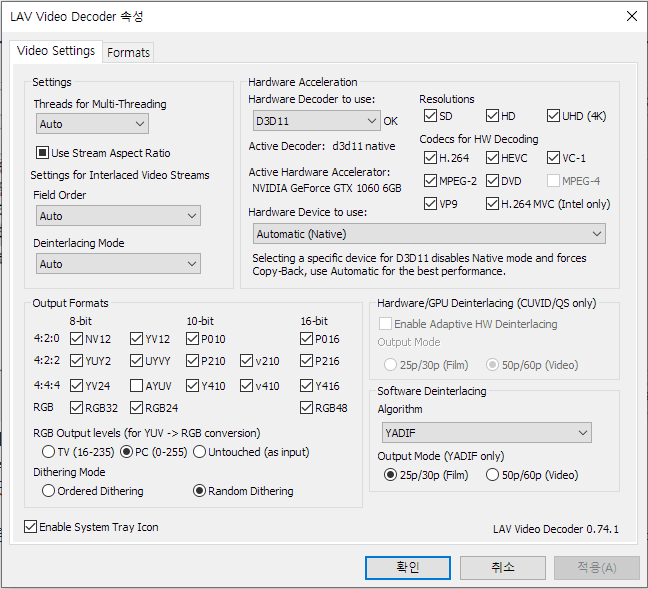Close the LAV Video Decoder dialog
This screenshot has width=648, height=589.
point(631,16)
